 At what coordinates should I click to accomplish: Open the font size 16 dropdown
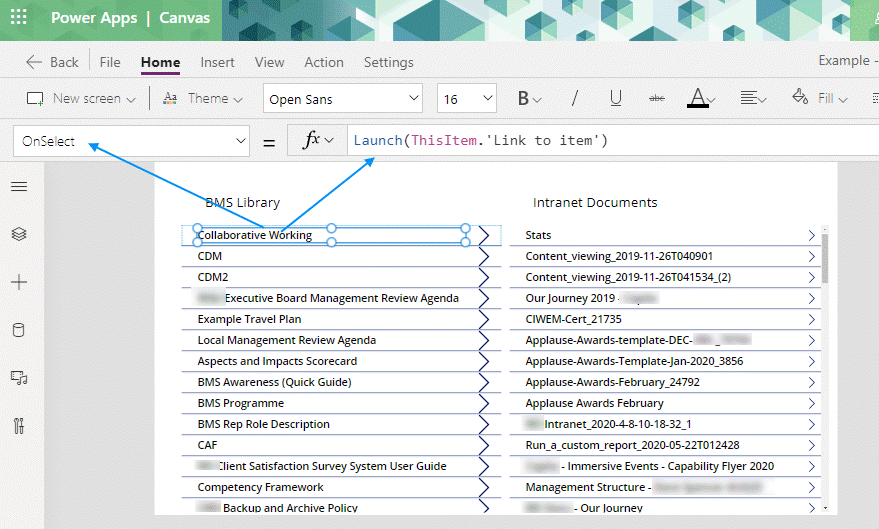pyautogui.click(x=467, y=98)
